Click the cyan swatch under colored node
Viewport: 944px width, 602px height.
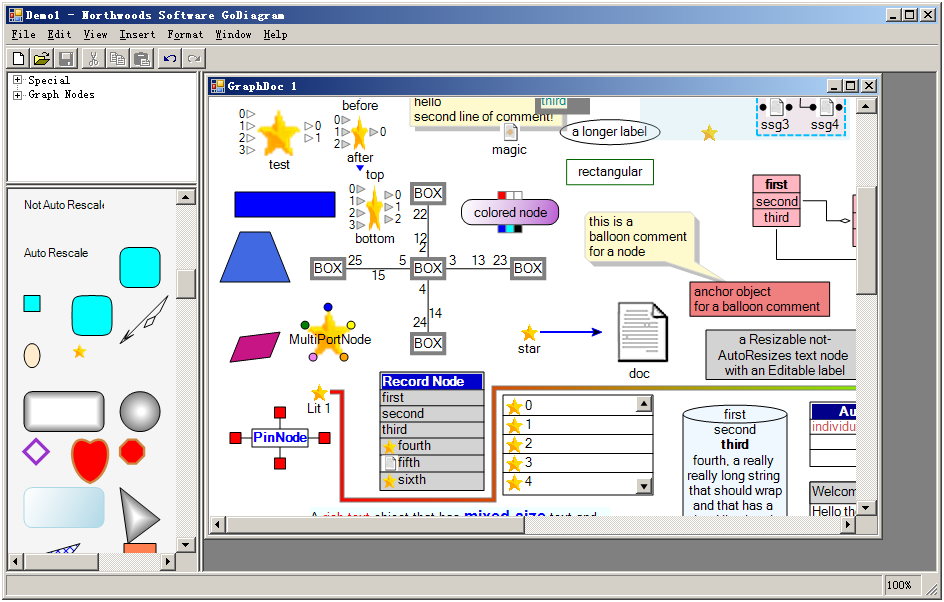tap(510, 228)
